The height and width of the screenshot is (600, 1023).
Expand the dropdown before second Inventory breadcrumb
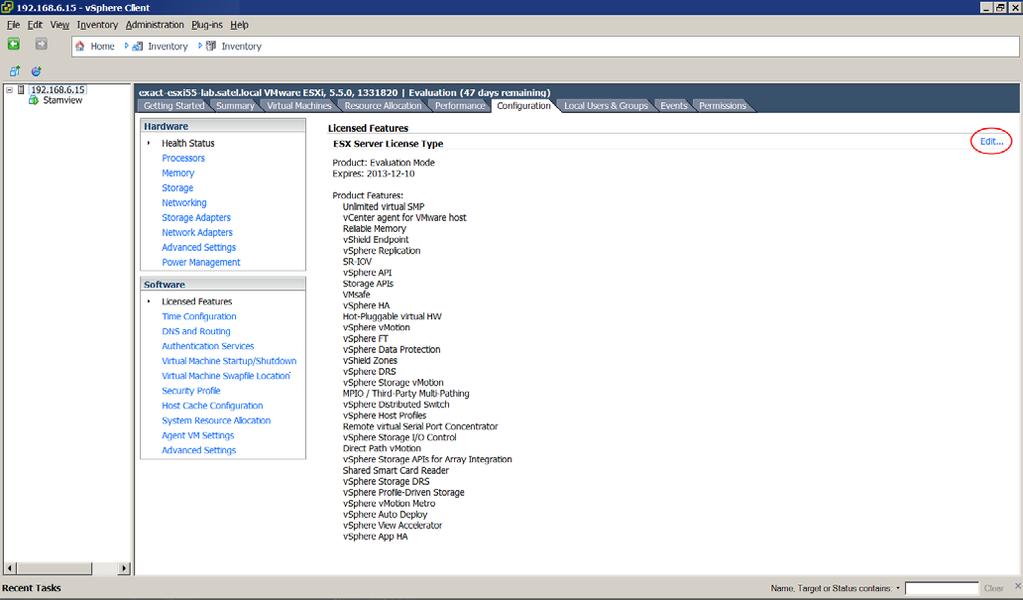(200, 46)
